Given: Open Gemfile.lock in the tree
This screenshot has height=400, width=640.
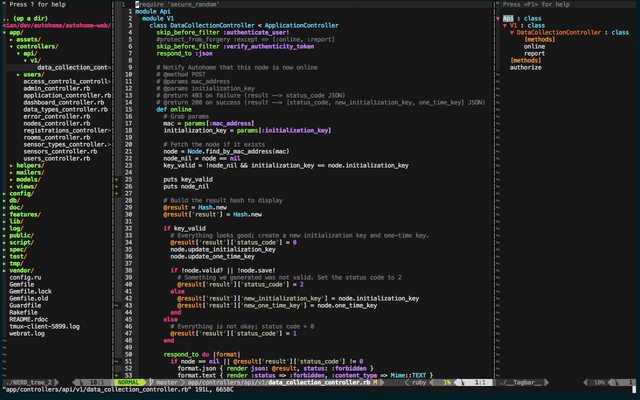Looking at the screenshot, I should tap(30, 291).
